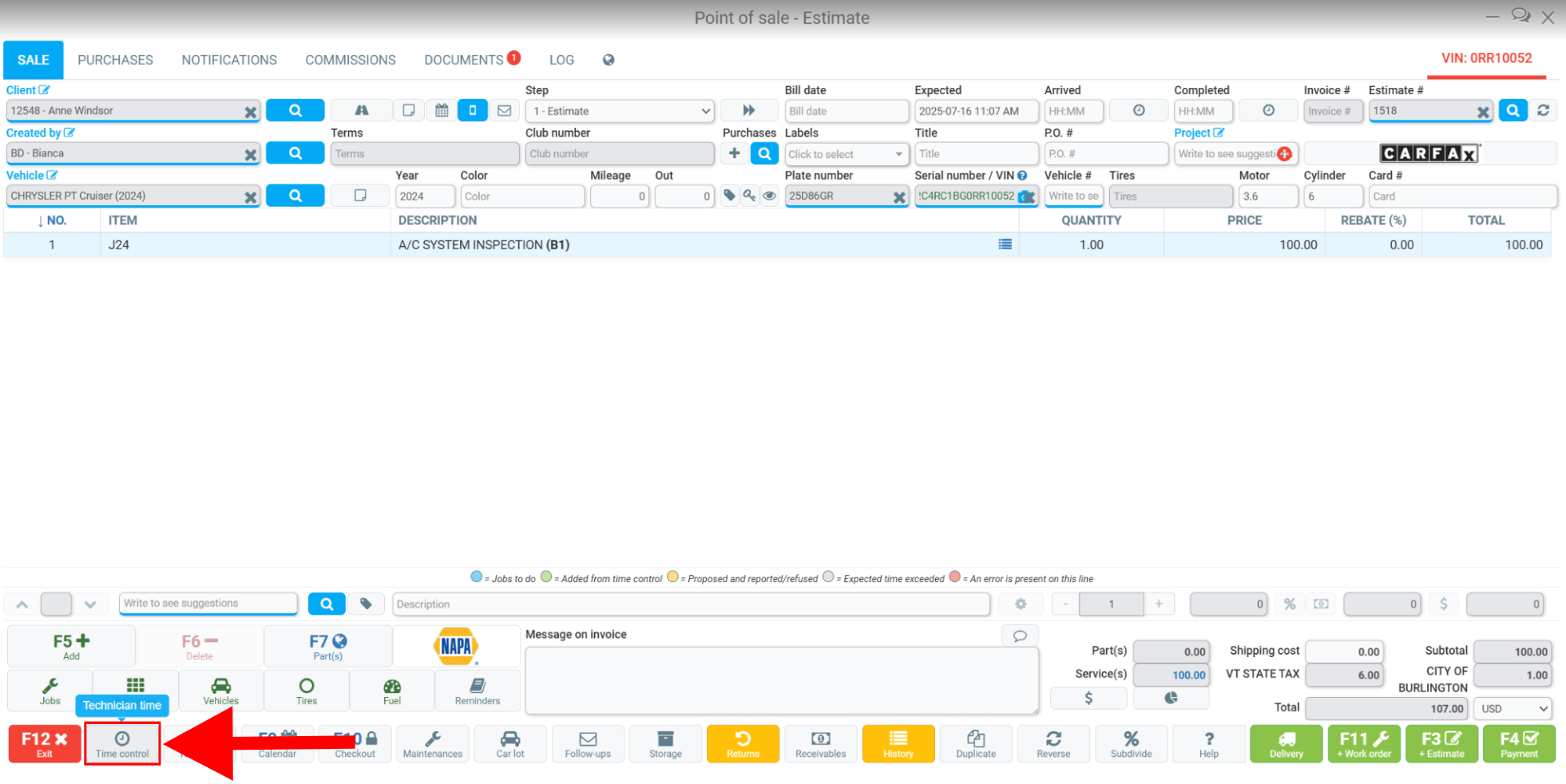Click the CARFAX logo button
The image size is (1566, 784).
pyautogui.click(x=1429, y=153)
